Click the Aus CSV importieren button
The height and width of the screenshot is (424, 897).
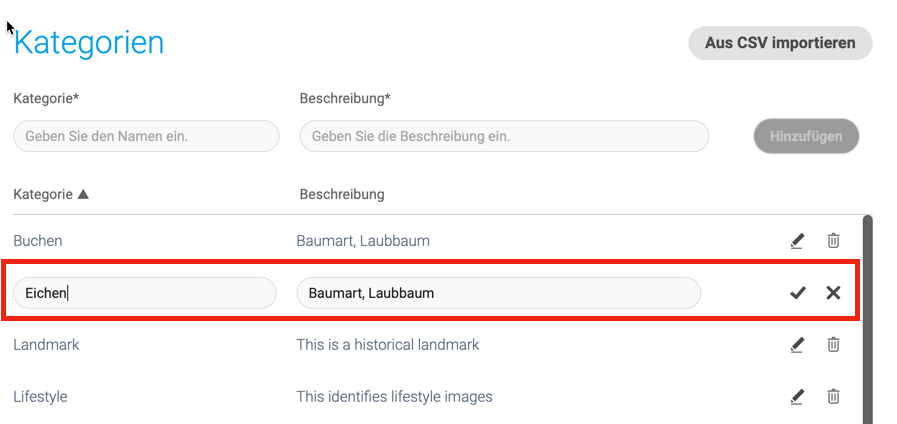780,43
